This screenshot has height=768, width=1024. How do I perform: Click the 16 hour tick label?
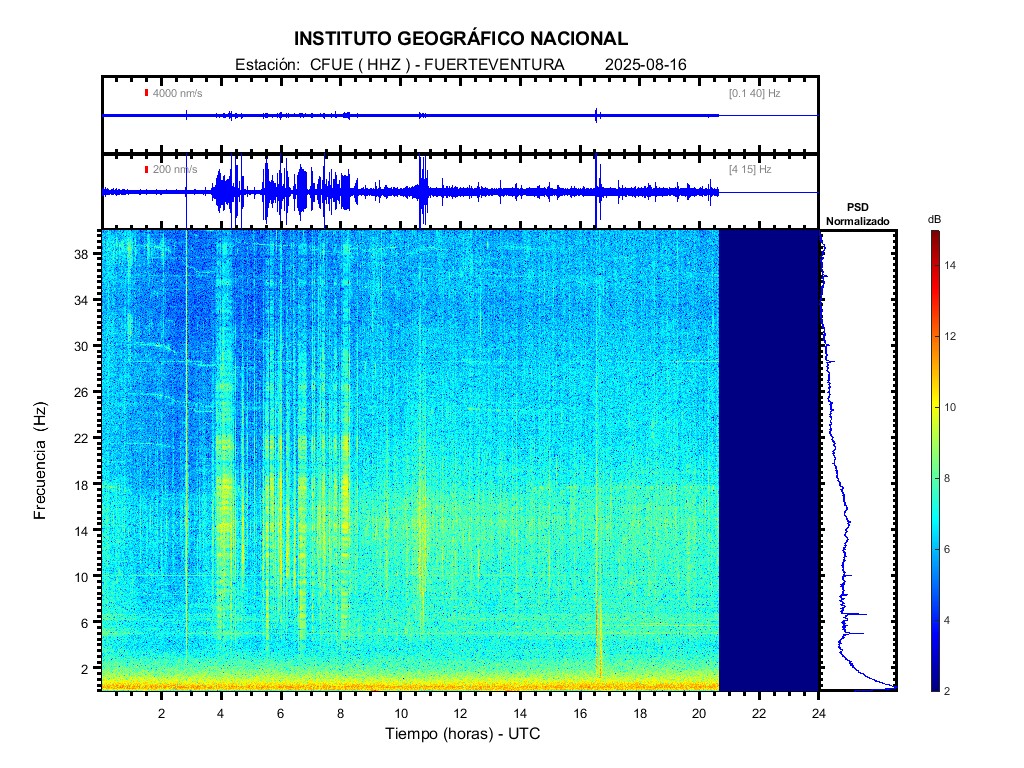(580, 713)
